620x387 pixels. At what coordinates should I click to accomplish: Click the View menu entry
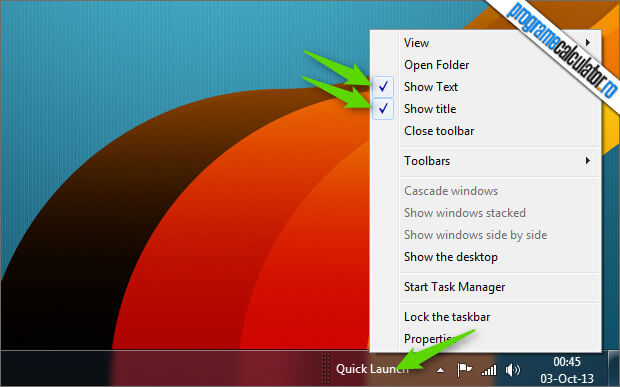pyautogui.click(x=416, y=43)
